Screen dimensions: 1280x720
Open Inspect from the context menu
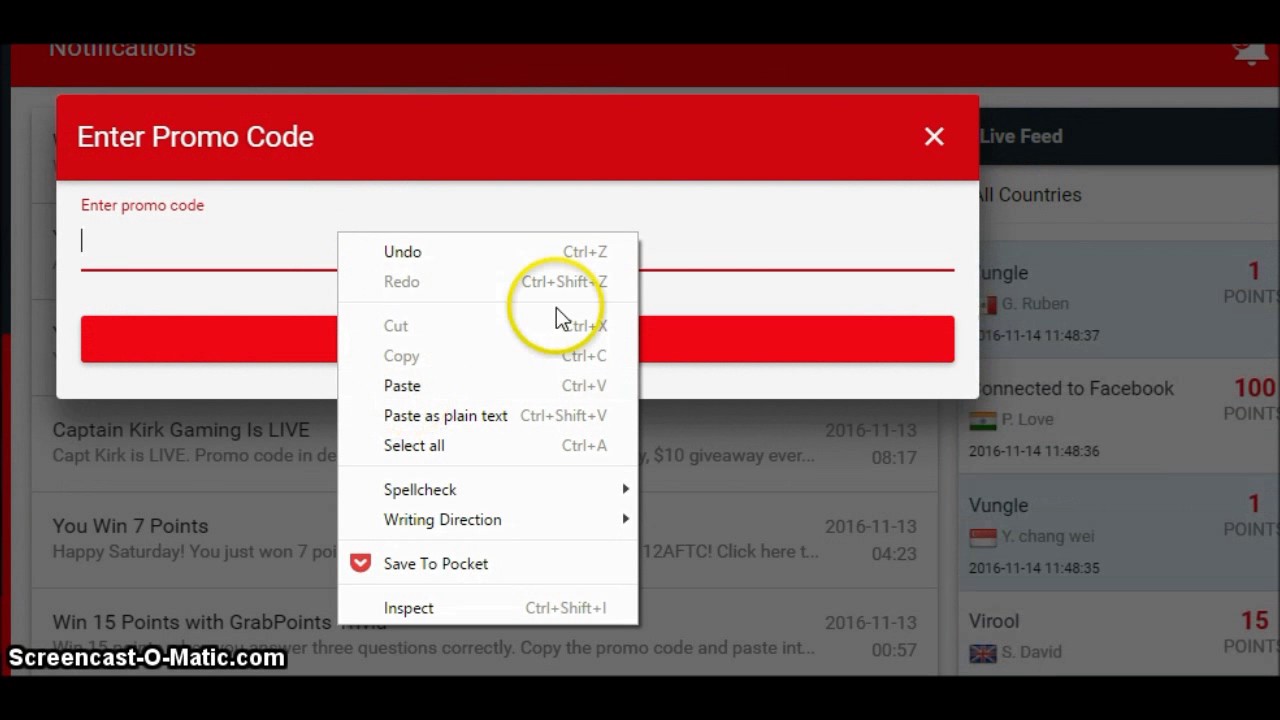(409, 608)
